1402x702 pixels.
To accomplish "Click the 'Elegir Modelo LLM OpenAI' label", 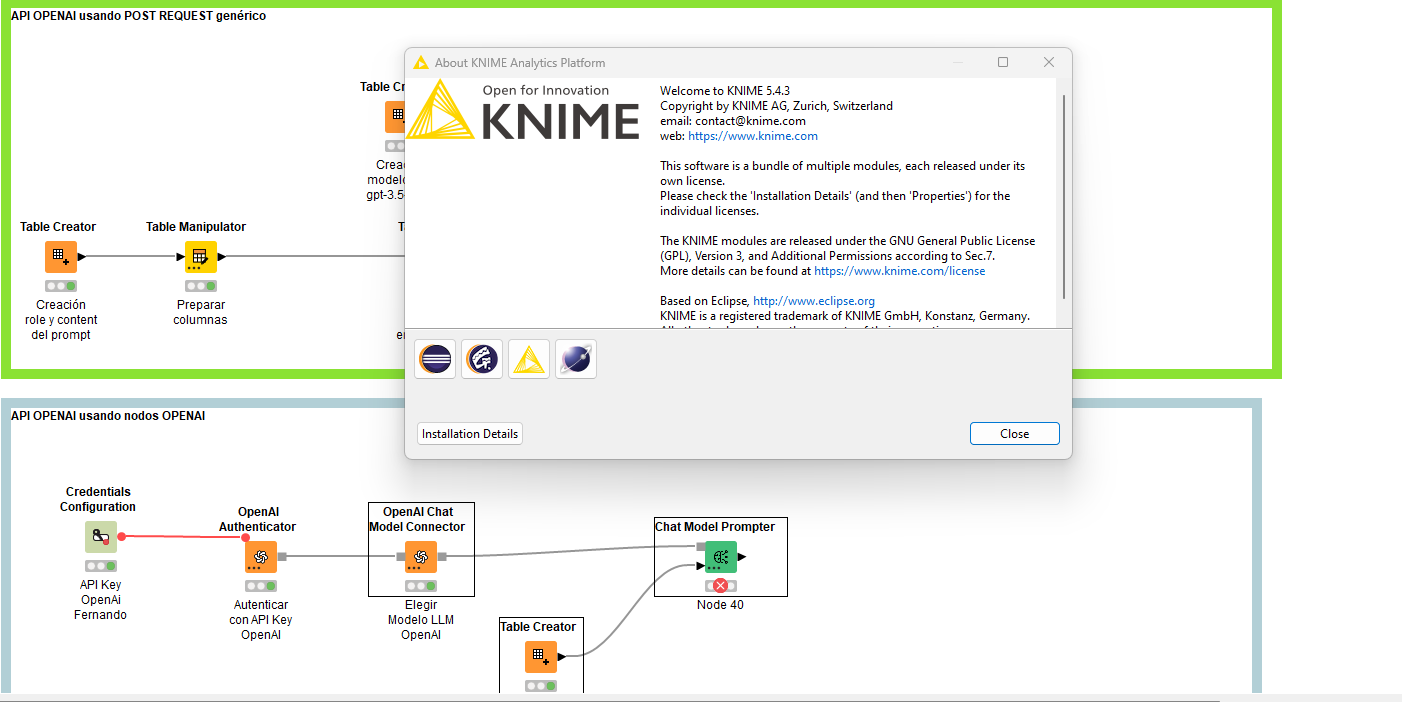I will (421, 620).
